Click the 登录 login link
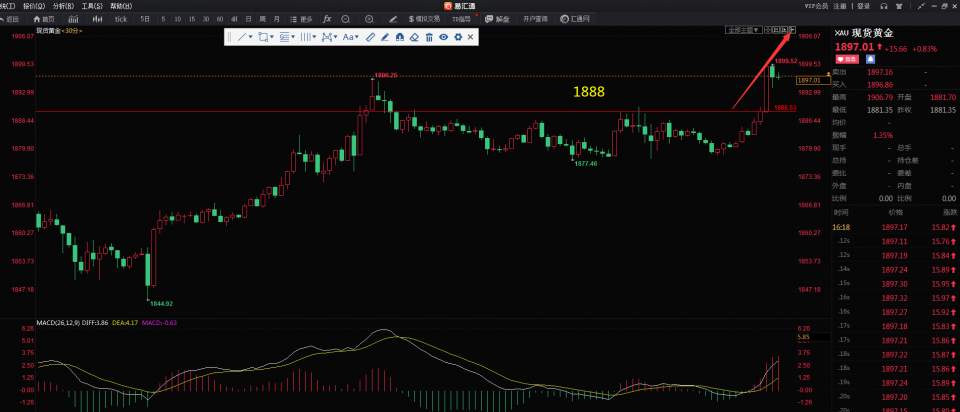The height and width of the screenshot is (412, 960). pyautogui.click(x=864, y=6)
